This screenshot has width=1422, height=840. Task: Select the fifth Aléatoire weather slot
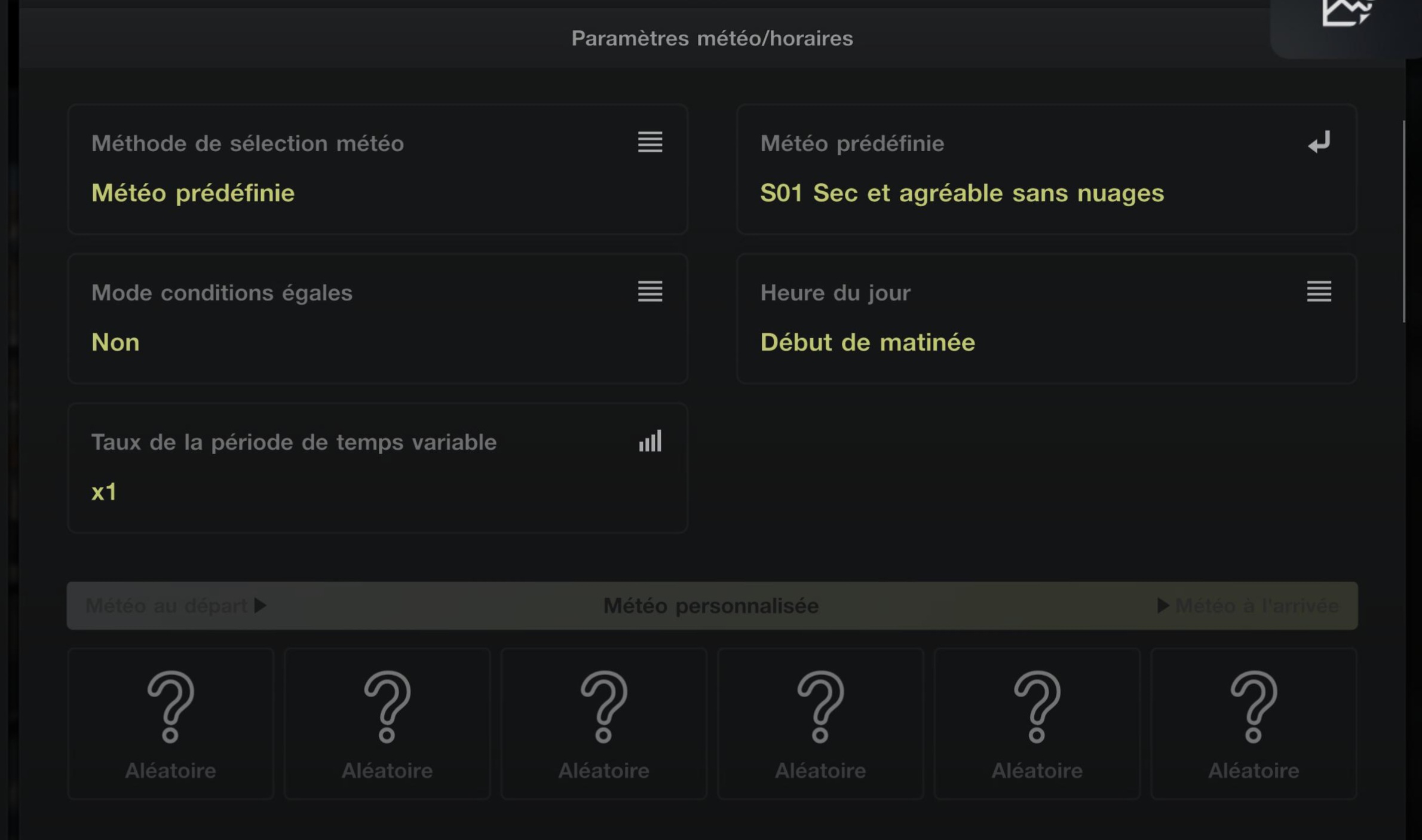pyautogui.click(x=1037, y=723)
